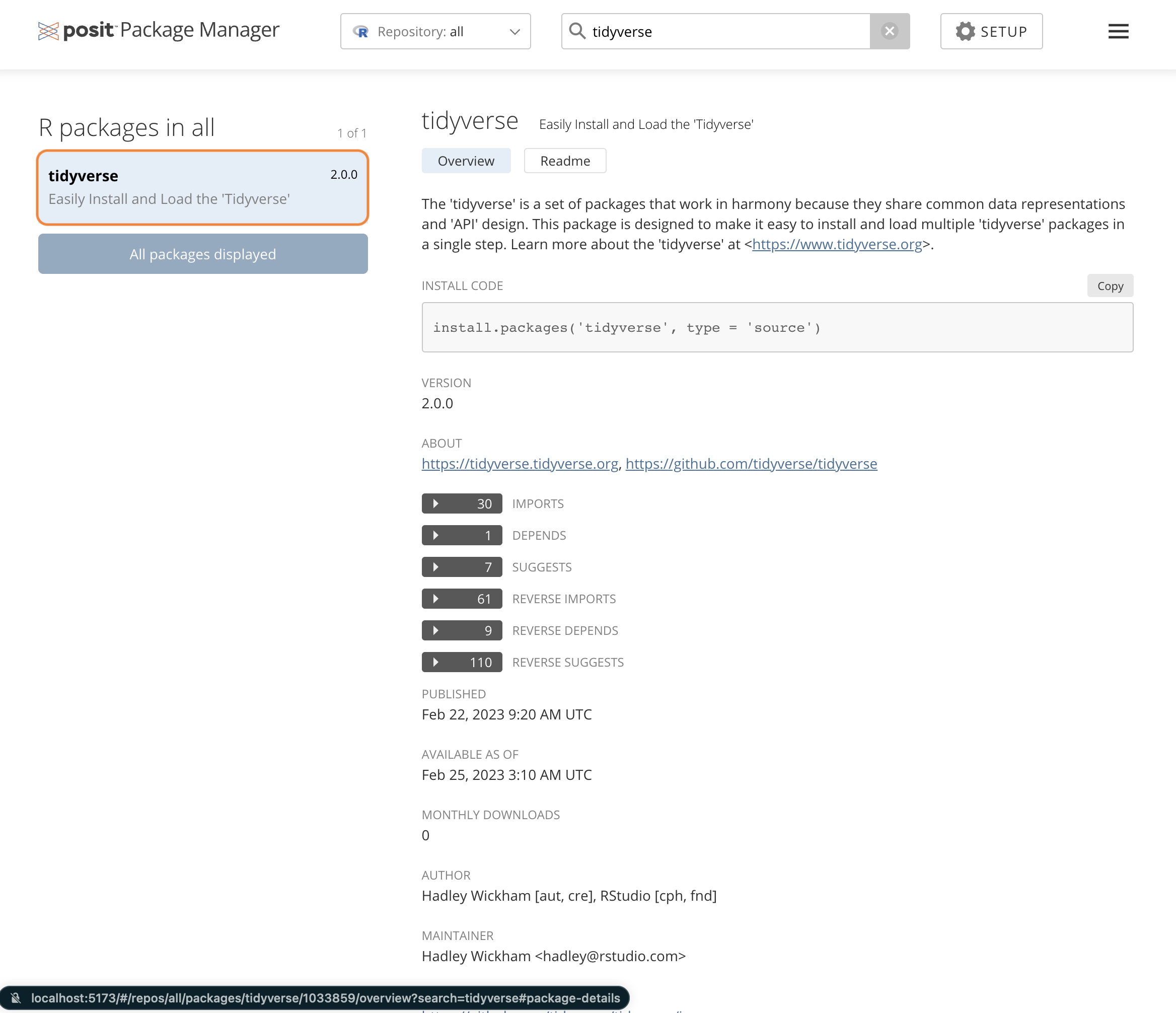Clear the search with the X icon
This screenshot has height=1013, width=1176.
[x=890, y=31]
